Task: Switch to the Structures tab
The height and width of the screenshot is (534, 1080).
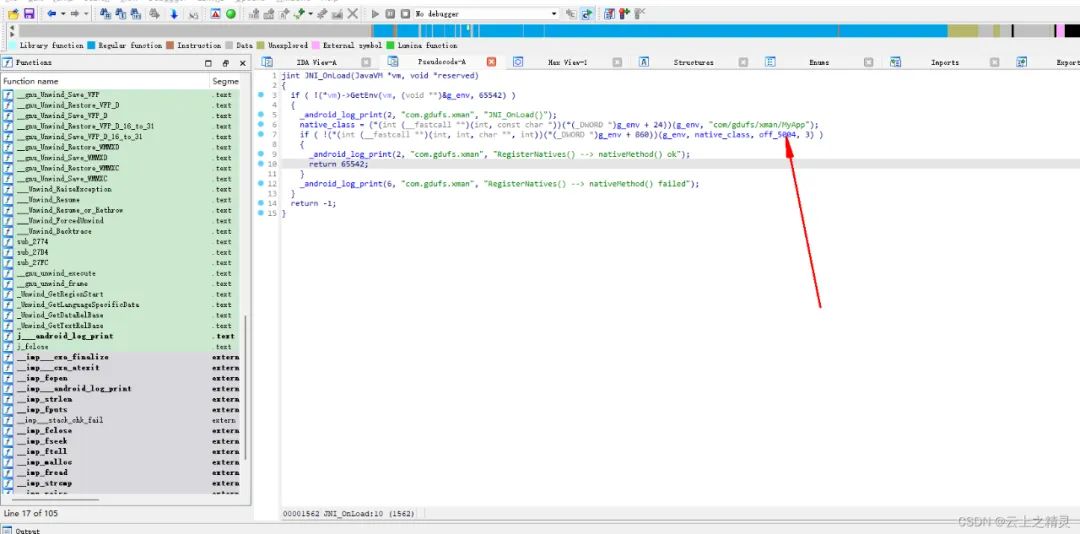Action: click(x=694, y=62)
